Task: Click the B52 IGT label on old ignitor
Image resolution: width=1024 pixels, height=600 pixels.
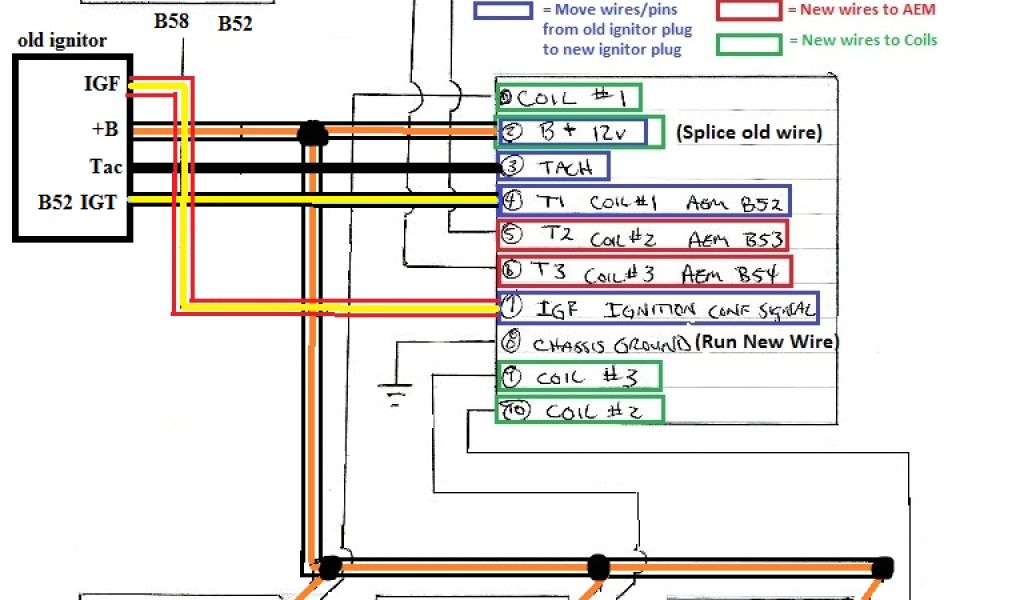Action: [x=78, y=203]
